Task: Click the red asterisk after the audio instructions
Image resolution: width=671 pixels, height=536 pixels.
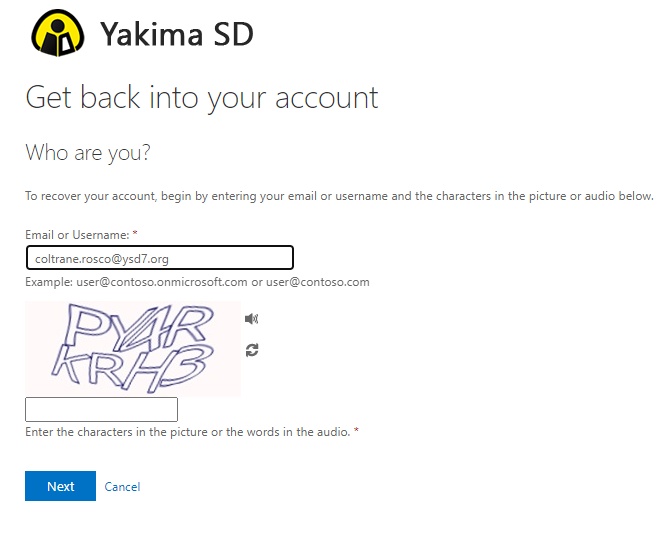Action: (x=356, y=430)
